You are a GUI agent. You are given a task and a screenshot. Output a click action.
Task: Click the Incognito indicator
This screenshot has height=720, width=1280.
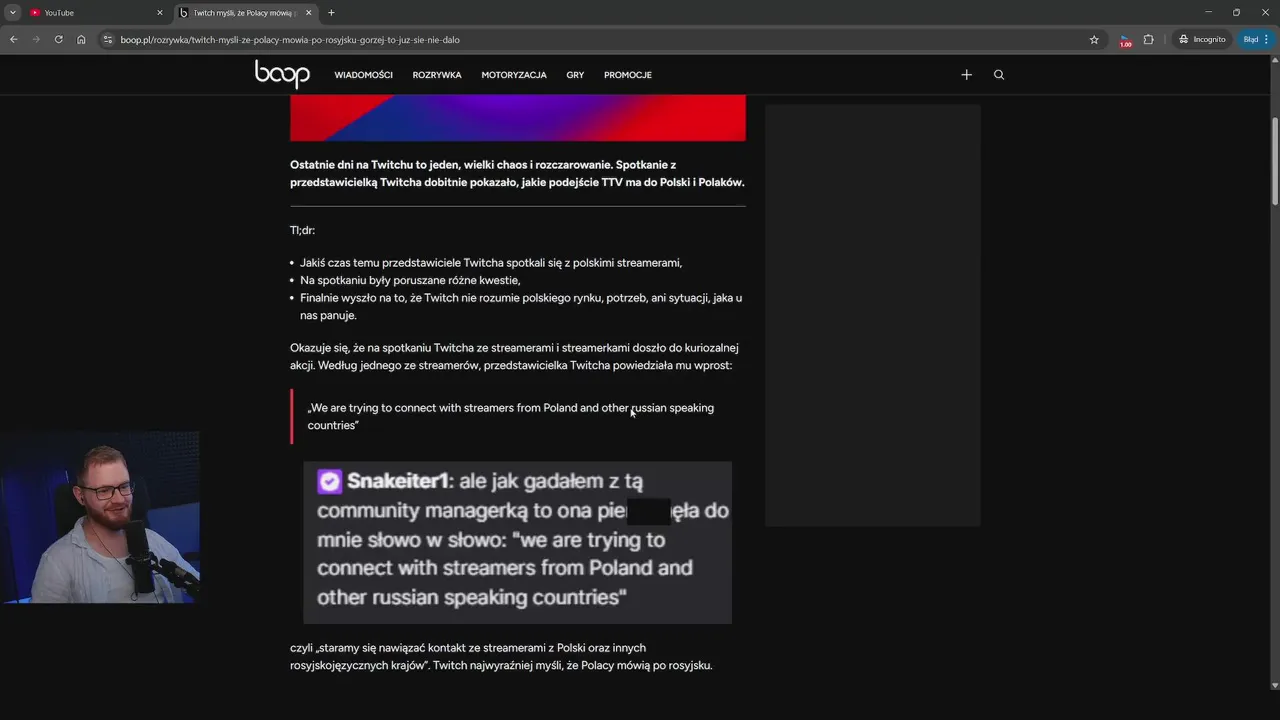[1201, 40]
